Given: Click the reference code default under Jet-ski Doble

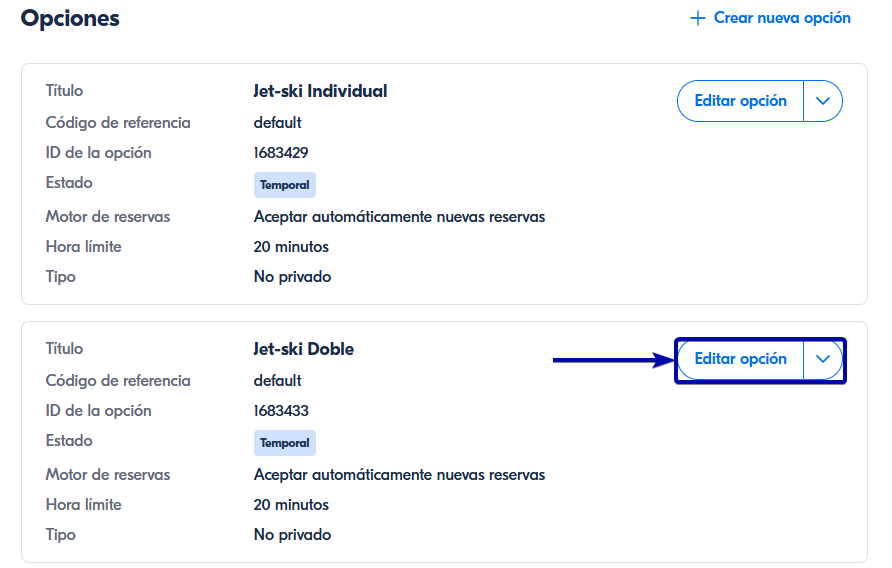Looking at the screenshot, I should click(x=277, y=381).
